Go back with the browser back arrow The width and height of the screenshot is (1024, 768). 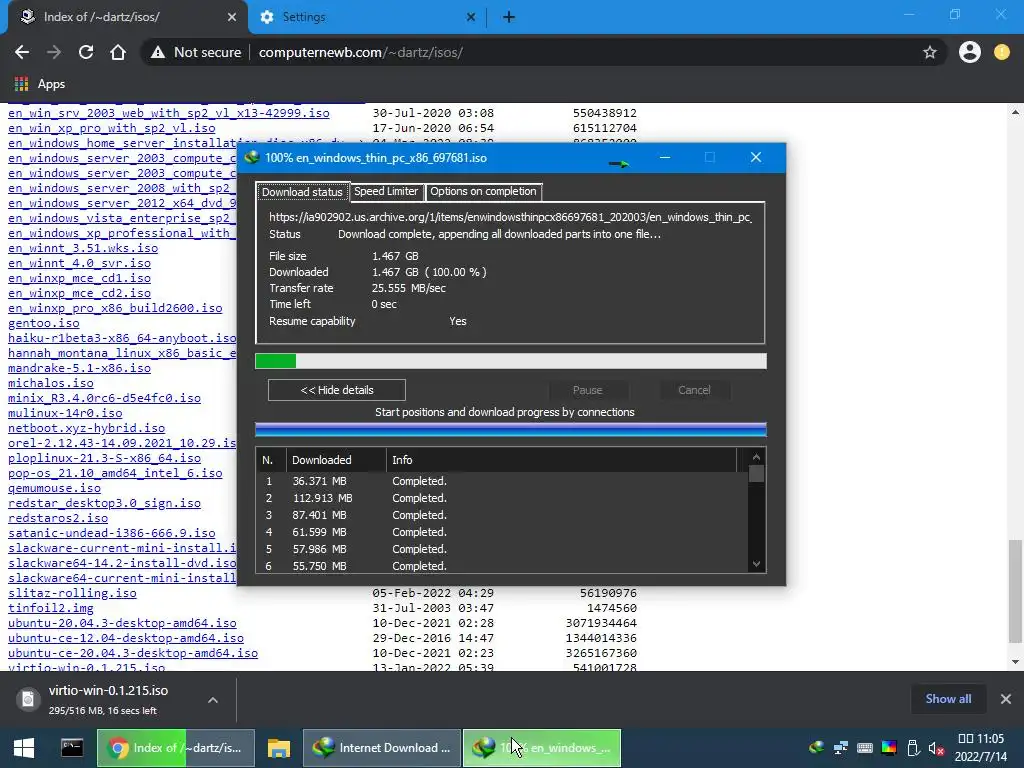pyautogui.click(x=22, y=52)
